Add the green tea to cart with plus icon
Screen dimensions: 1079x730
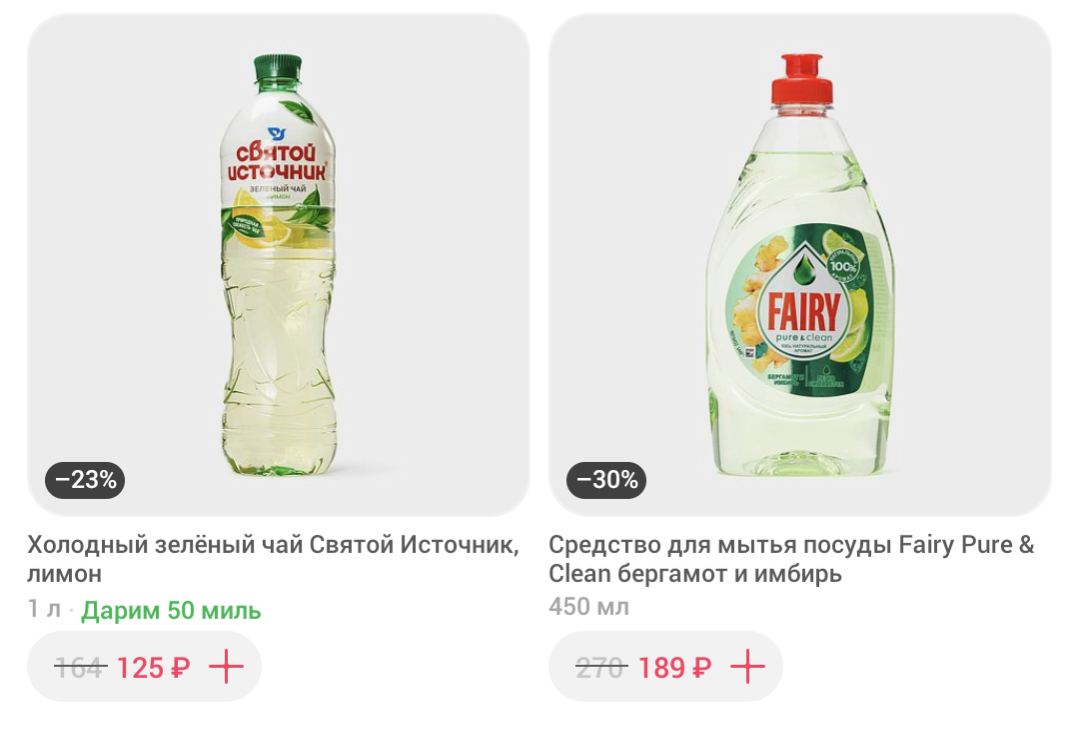tap(226, 667)
